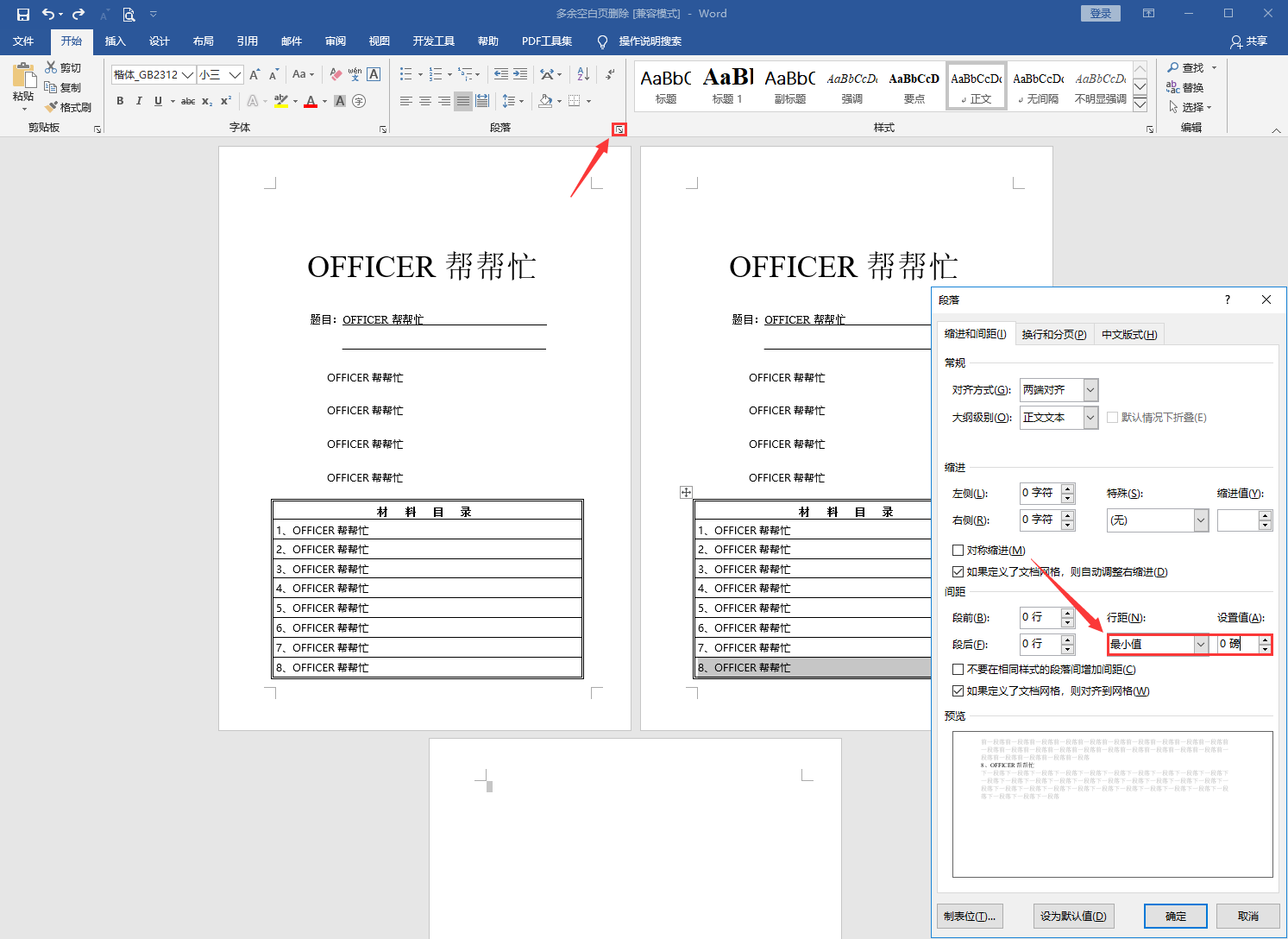The width and height of the screenshot is (1288, 939).
Task: Click the Format Painter brush icon
Action: point(51,107)
